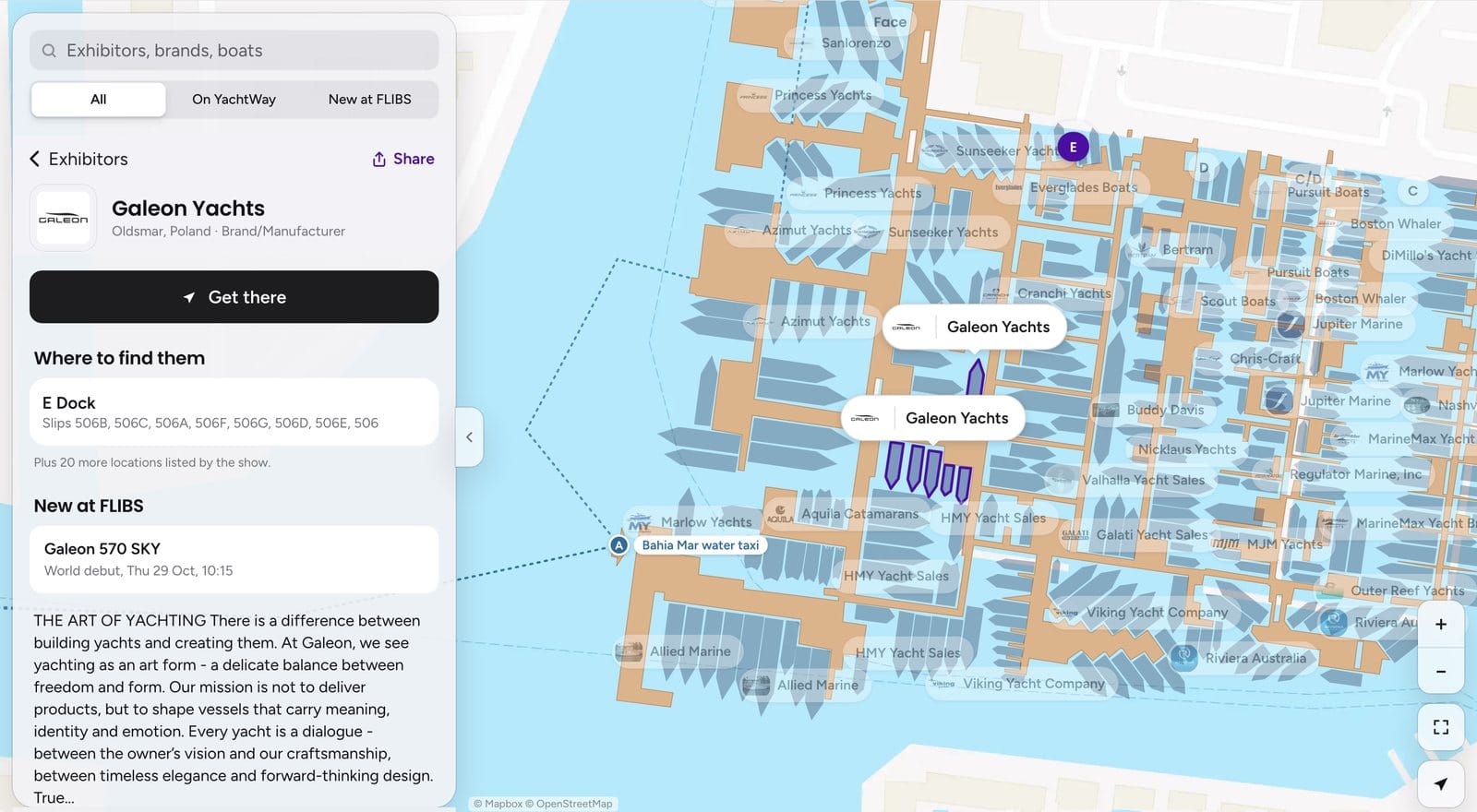Screen dimensions: 1477x812
Task: Select the Bertram map label
Action: [x=1175, y=250]
